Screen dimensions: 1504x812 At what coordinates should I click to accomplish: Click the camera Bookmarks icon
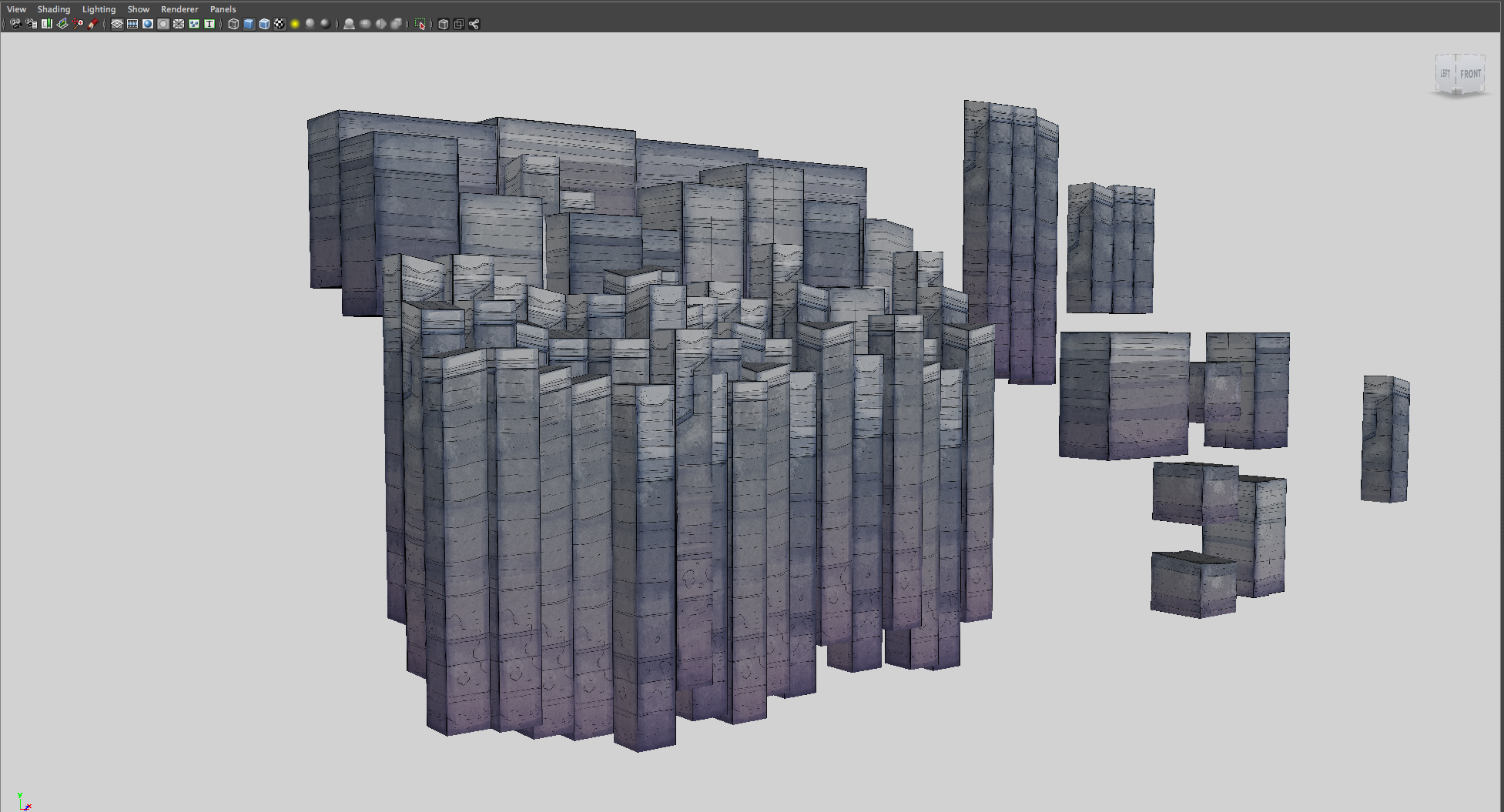pos(47,24)
